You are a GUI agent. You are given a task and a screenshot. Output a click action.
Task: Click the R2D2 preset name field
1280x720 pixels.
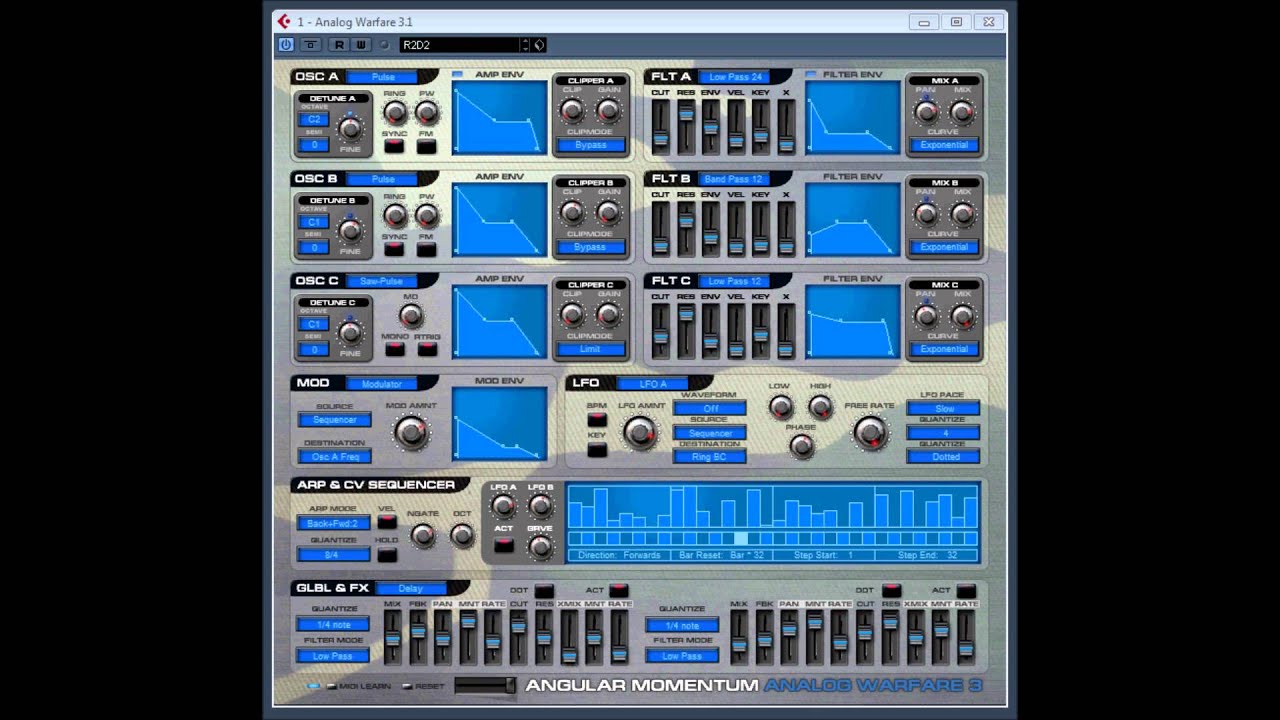point(460,45)
